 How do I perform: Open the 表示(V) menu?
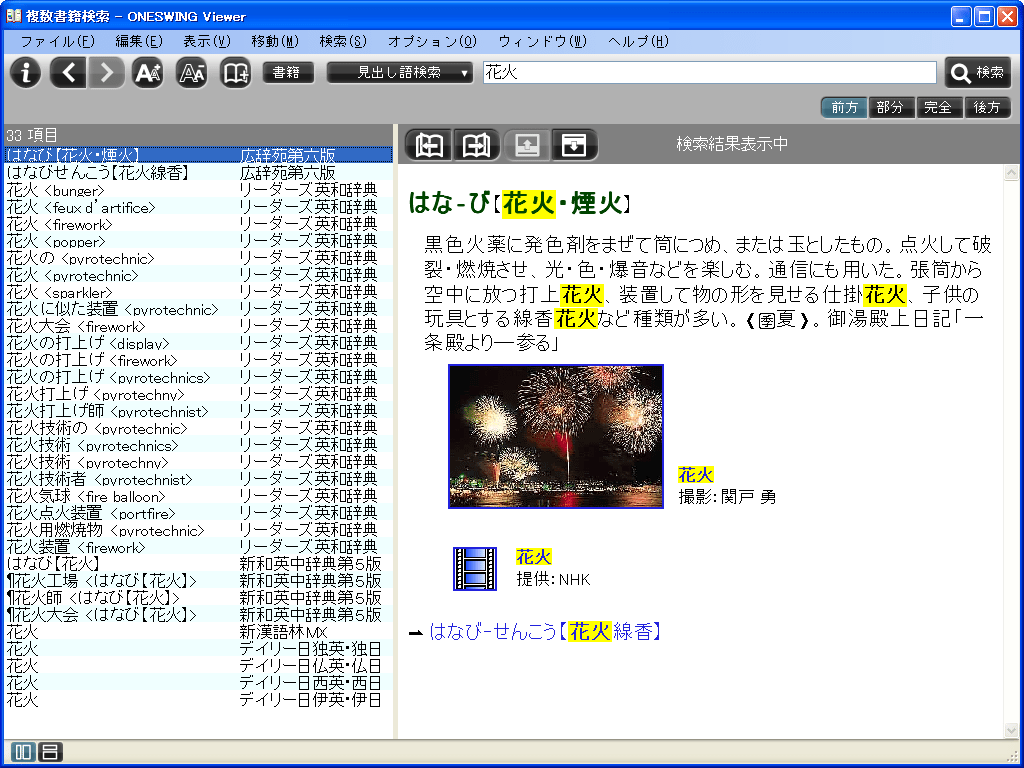207,42
